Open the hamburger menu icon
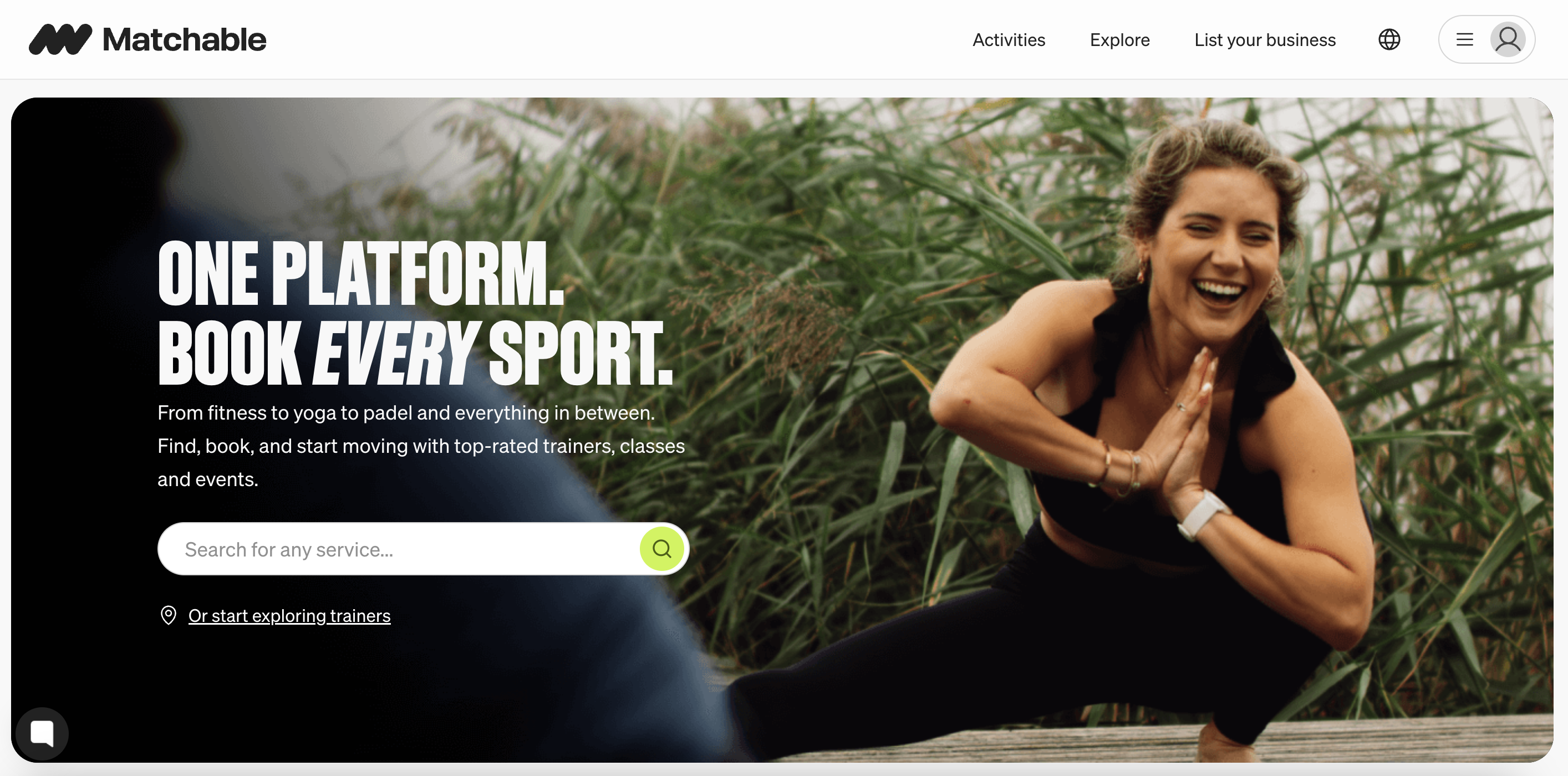The width and height of the screenshot is (1568, 776). pyautogui.click(x=1464, y=39)
